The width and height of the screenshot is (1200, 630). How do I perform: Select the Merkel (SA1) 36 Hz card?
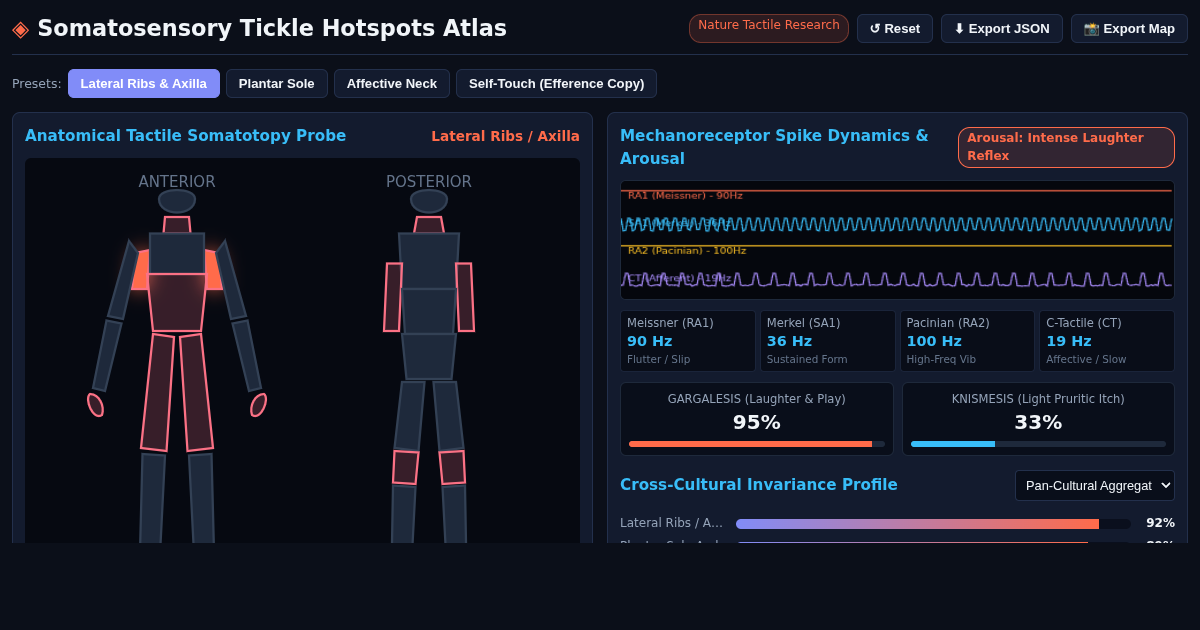827,341
